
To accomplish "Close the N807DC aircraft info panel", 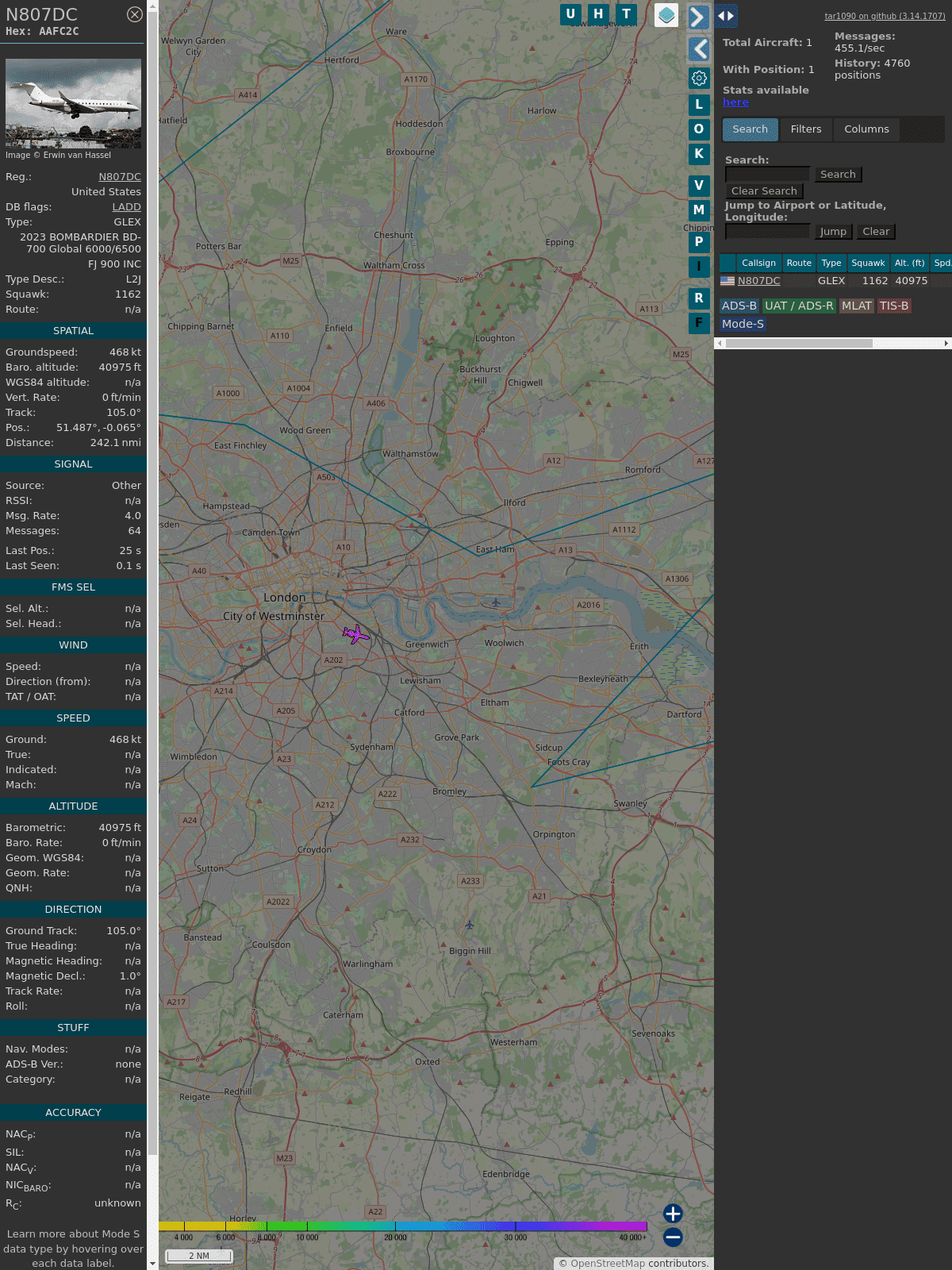I will pyautogui.click(x=135, y=14).
